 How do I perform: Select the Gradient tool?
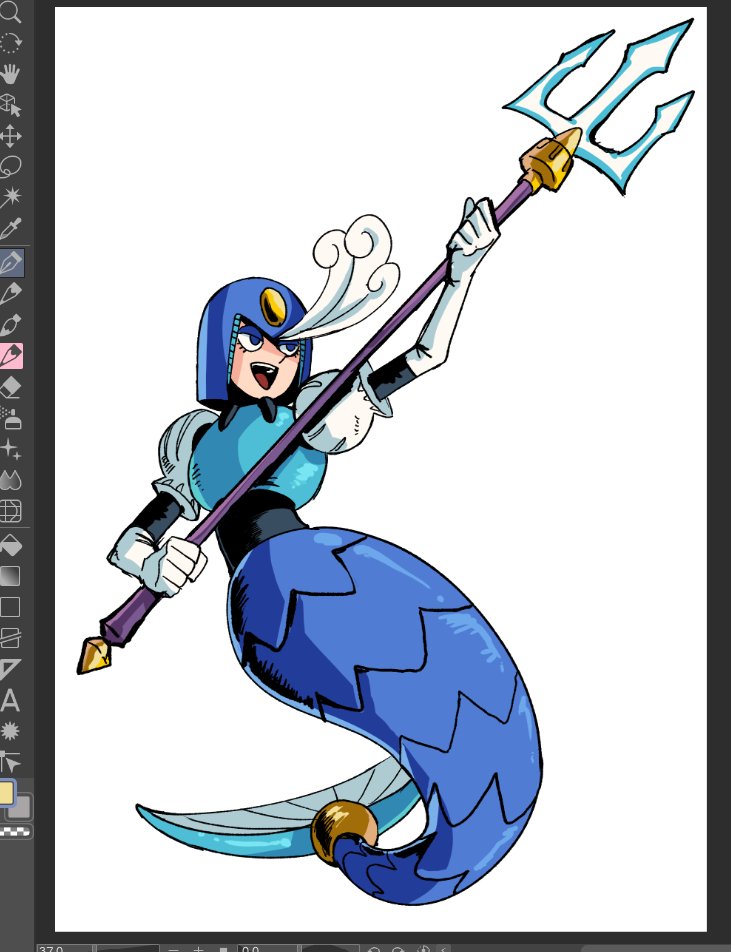(10, 576)
